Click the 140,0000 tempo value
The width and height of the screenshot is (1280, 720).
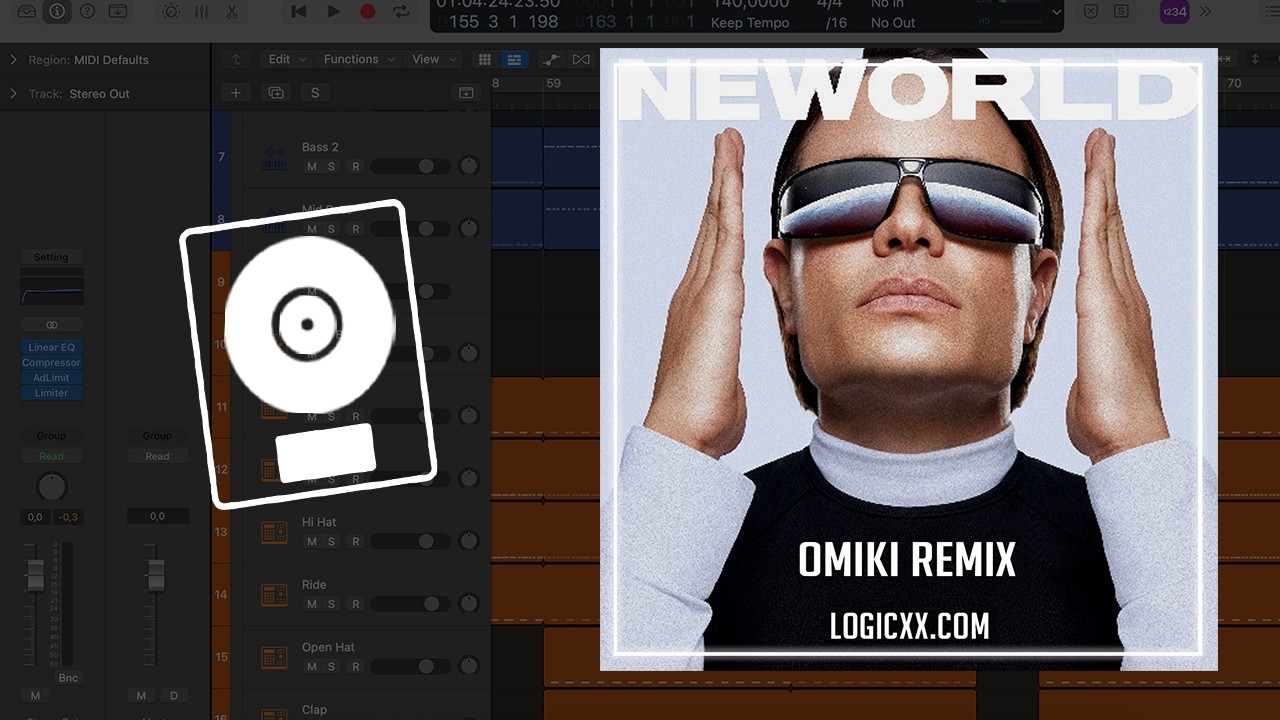749,5
